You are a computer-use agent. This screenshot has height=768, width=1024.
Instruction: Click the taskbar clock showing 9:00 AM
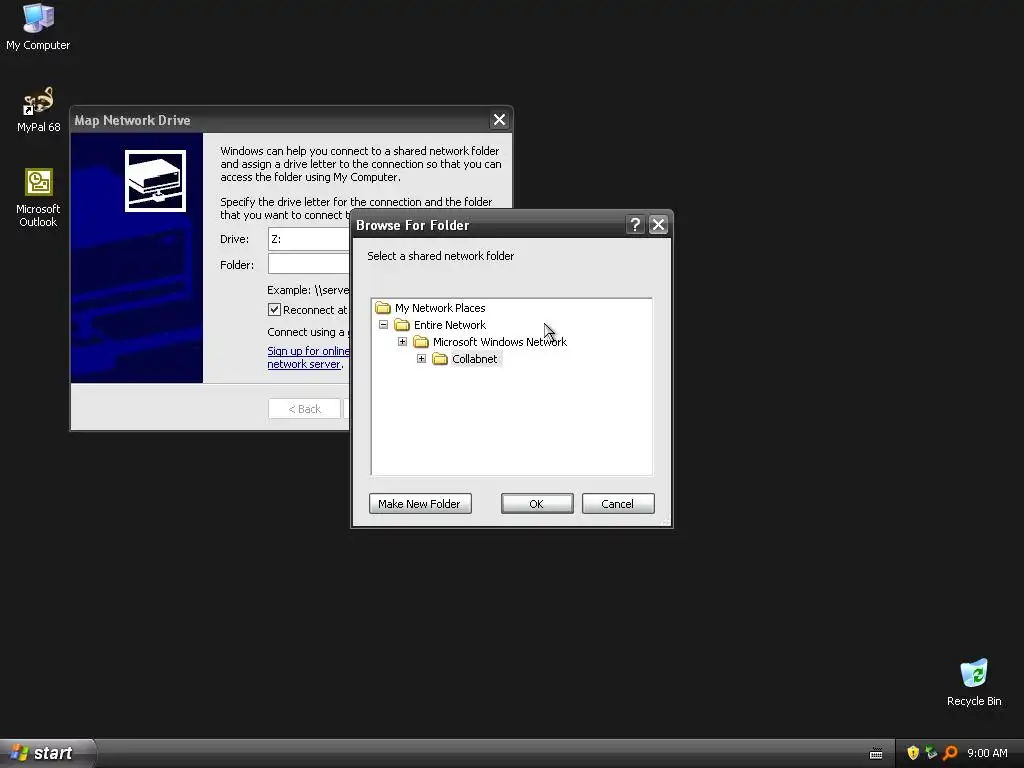(x=987, y=753)
